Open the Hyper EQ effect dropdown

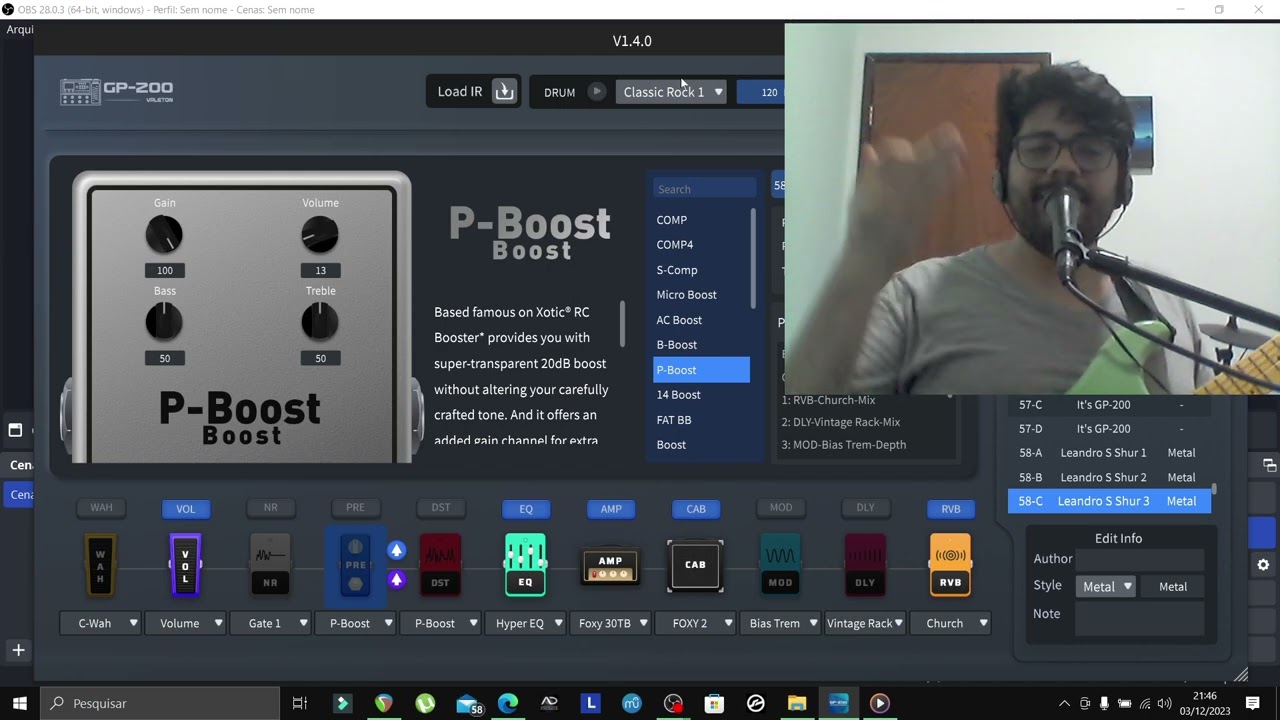pos(525,623)
